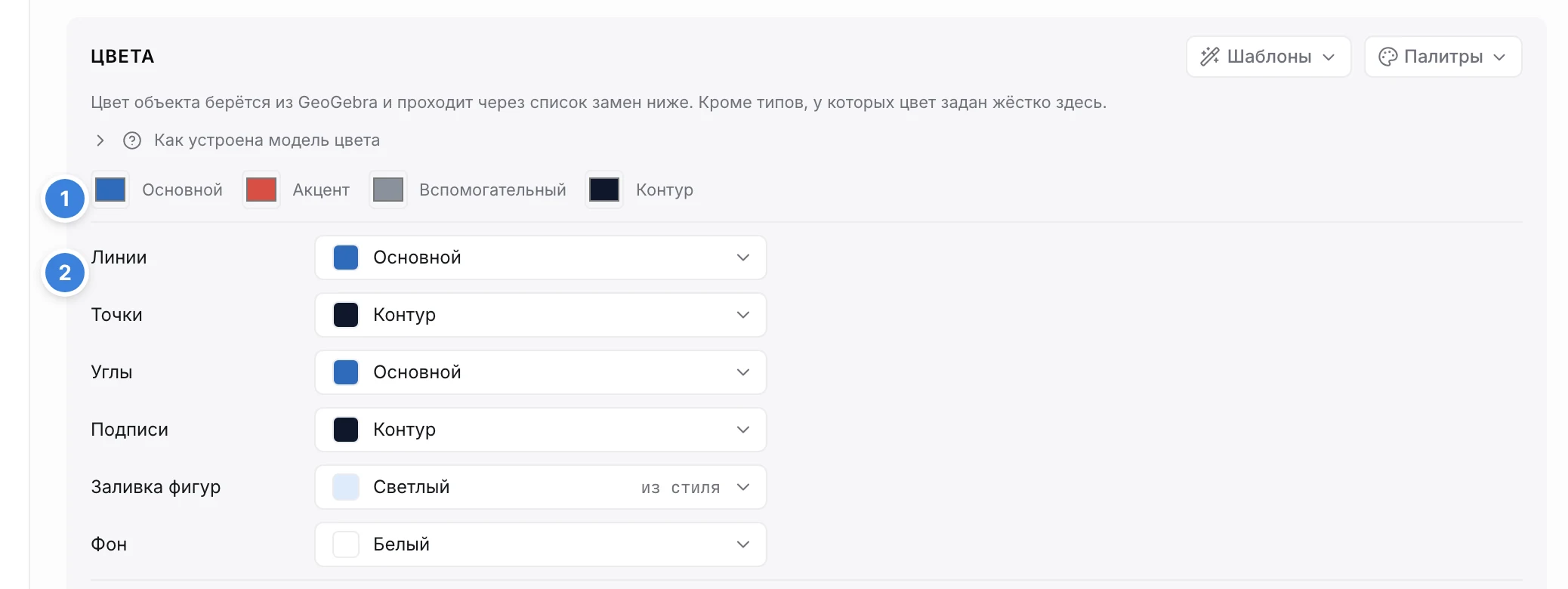Pick the Вспомогательный gray color swatch

point(388,190)
